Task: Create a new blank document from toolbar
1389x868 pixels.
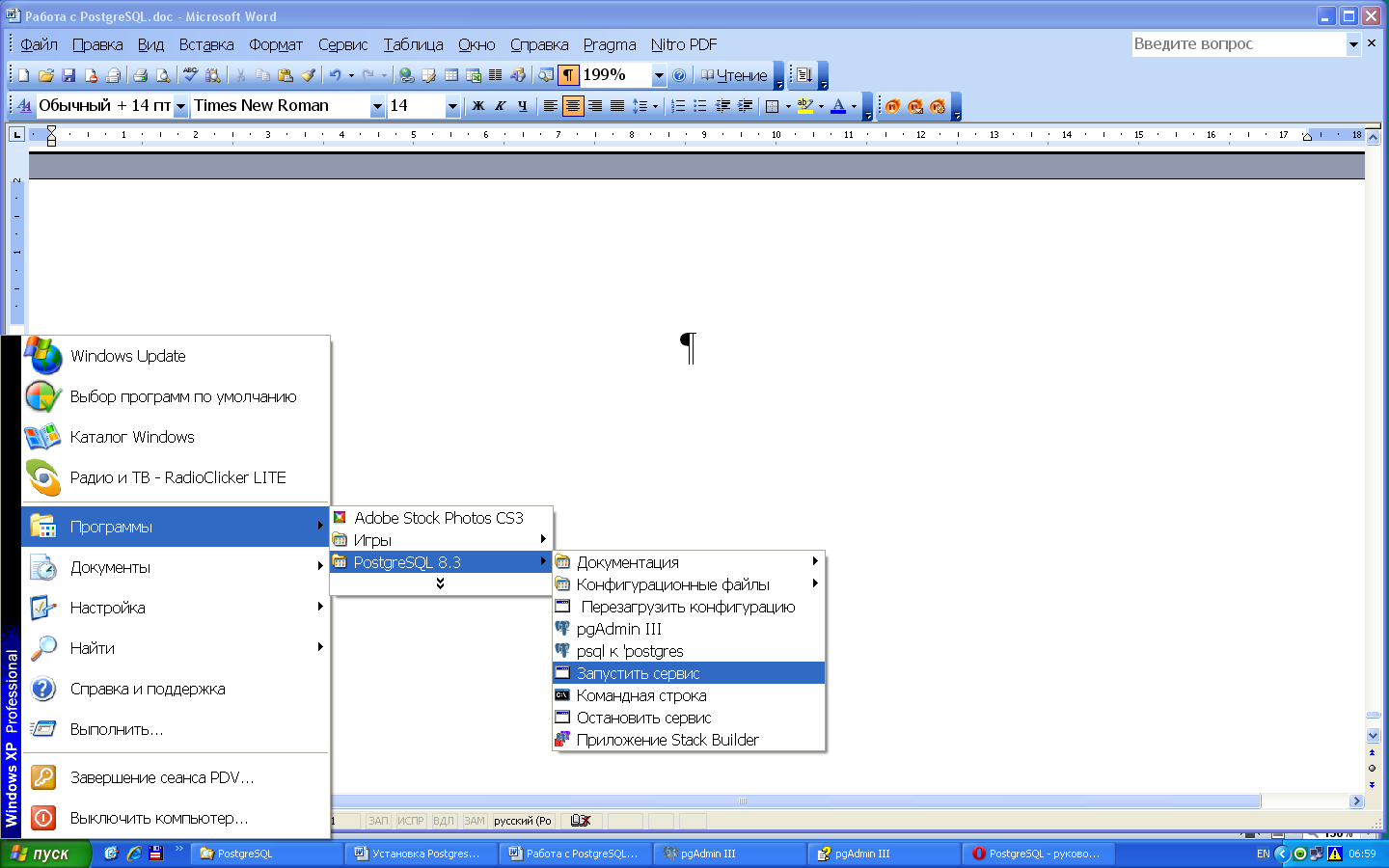Action: [24, 75]
